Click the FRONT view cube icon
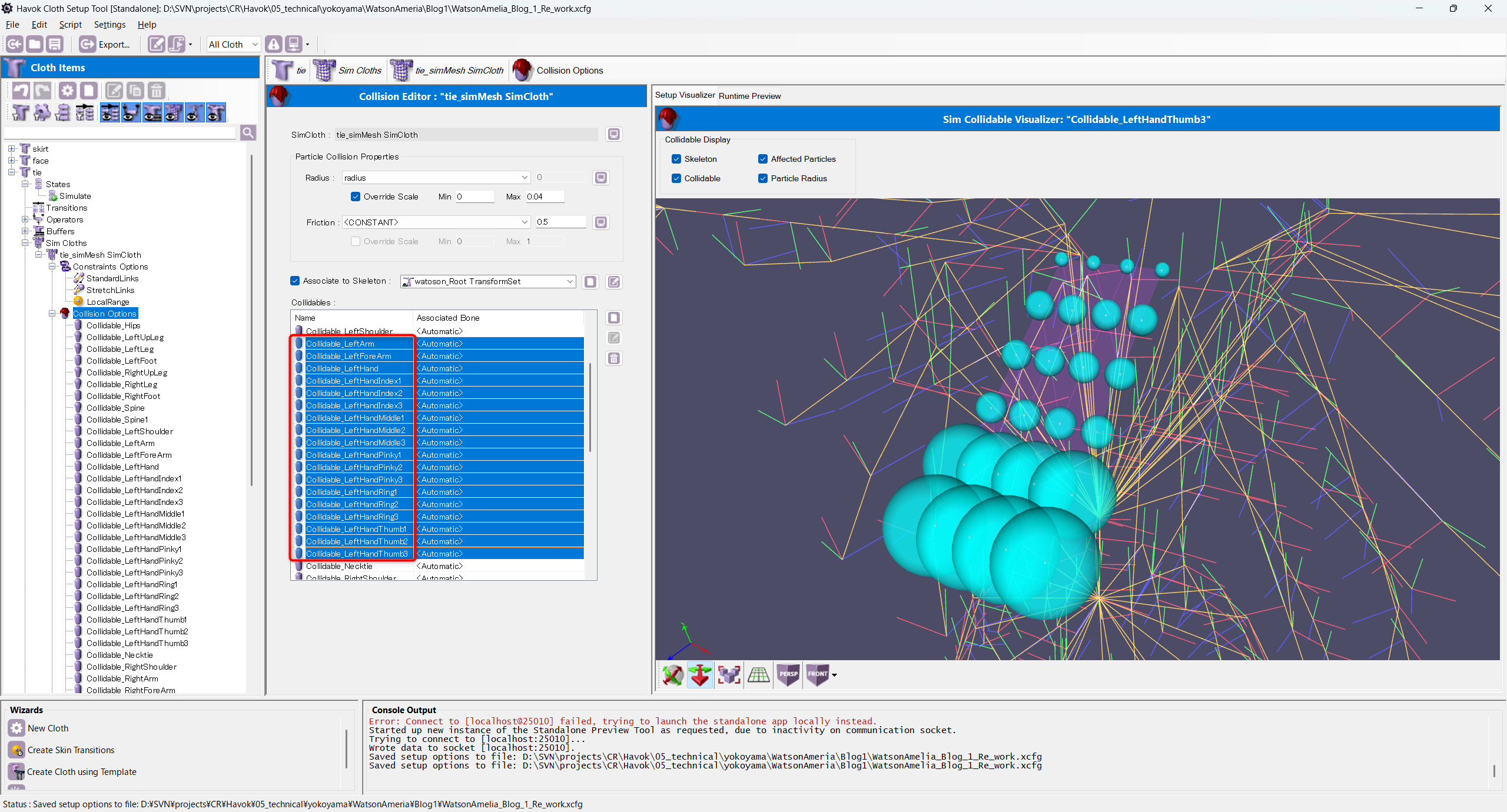The height and width of the screenshot is (812, 1507). coord(817,675)
